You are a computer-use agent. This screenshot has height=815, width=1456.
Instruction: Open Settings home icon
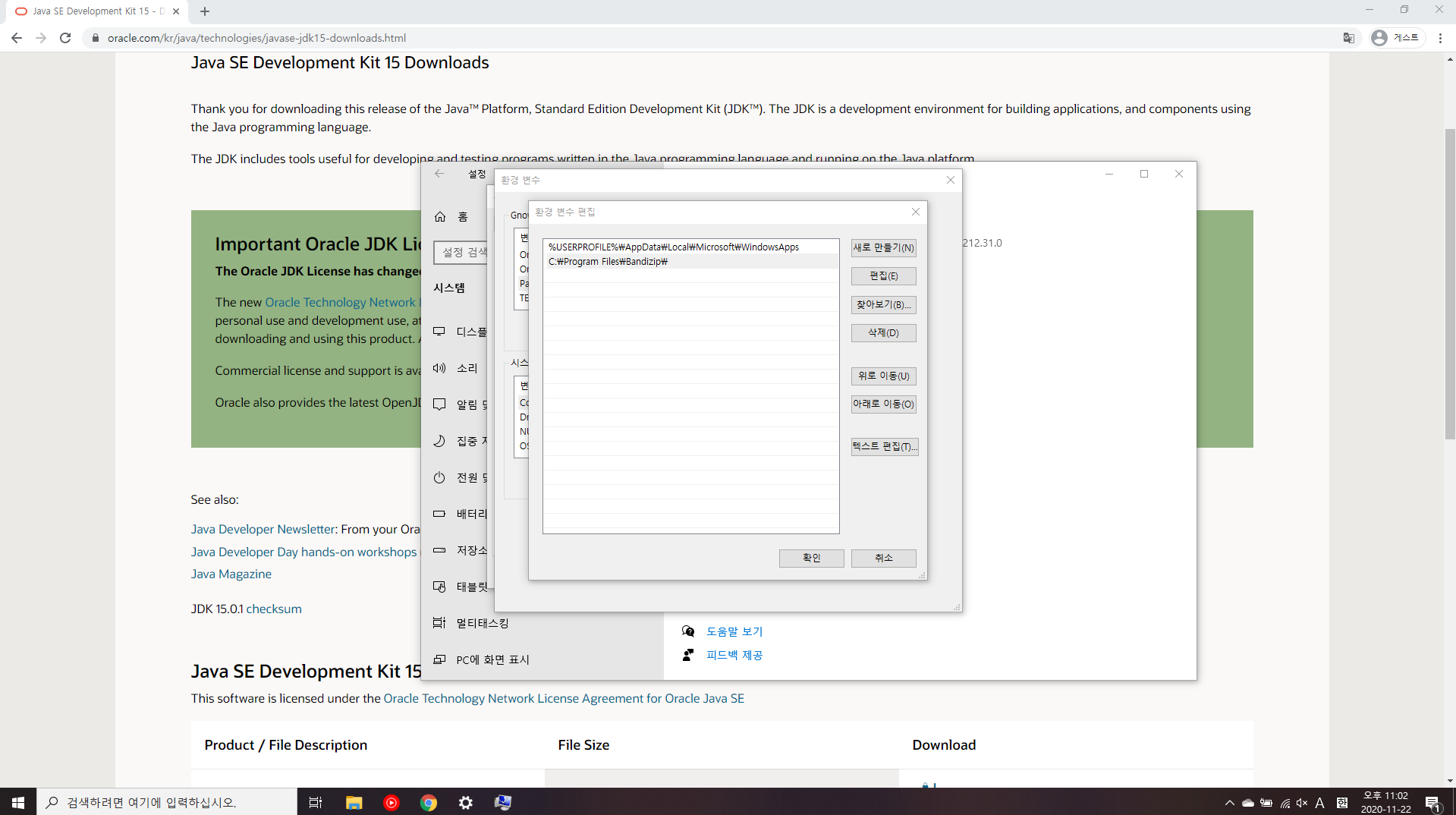pos(440,217)
